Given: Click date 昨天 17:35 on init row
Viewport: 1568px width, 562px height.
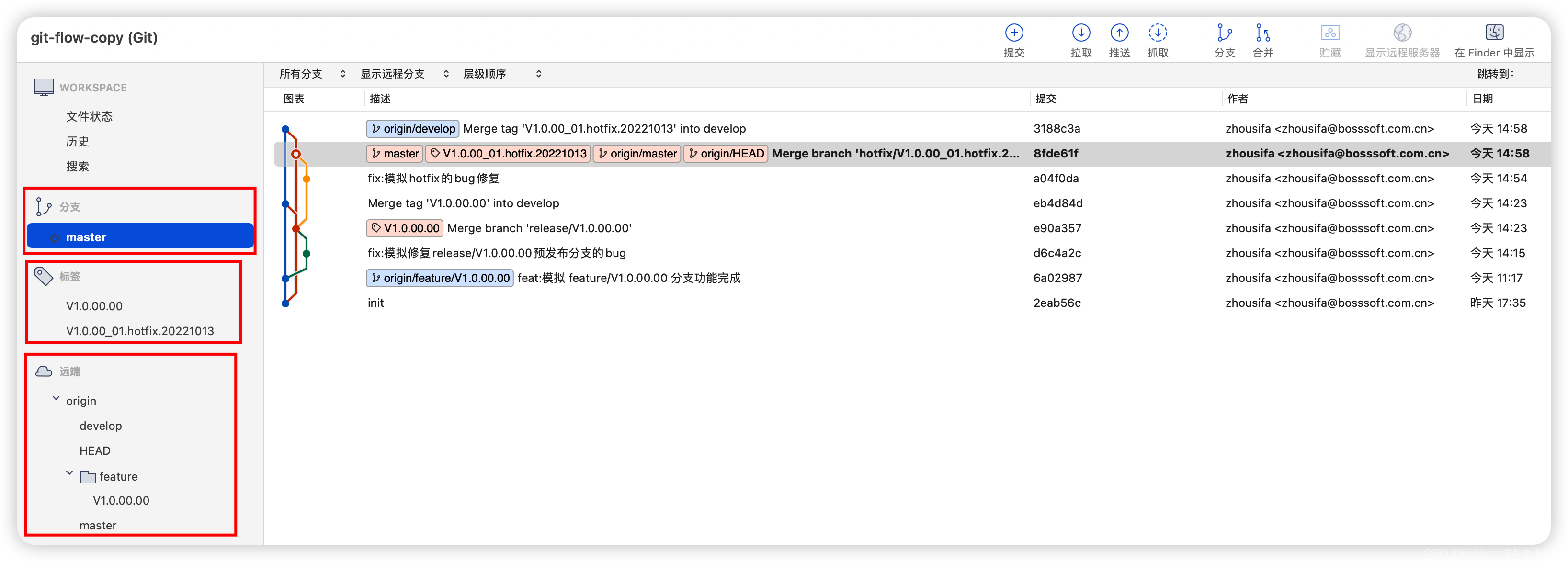Looking at the screenshot, I should [x=1498, y=303].
